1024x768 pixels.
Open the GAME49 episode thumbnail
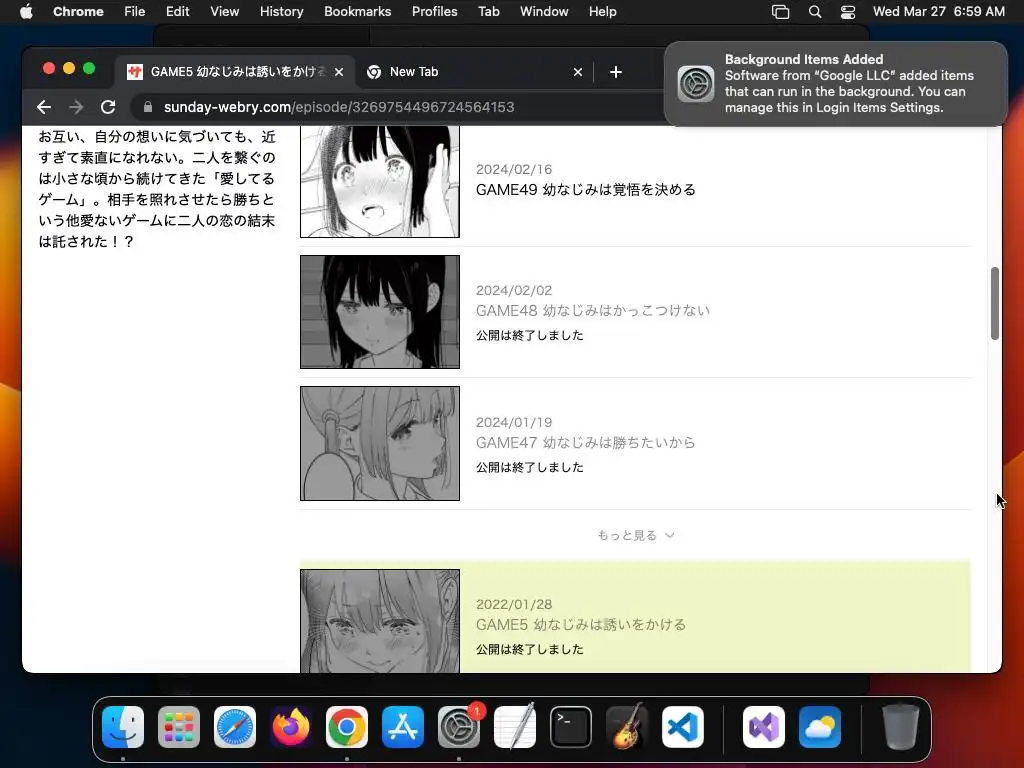[379, 182]
